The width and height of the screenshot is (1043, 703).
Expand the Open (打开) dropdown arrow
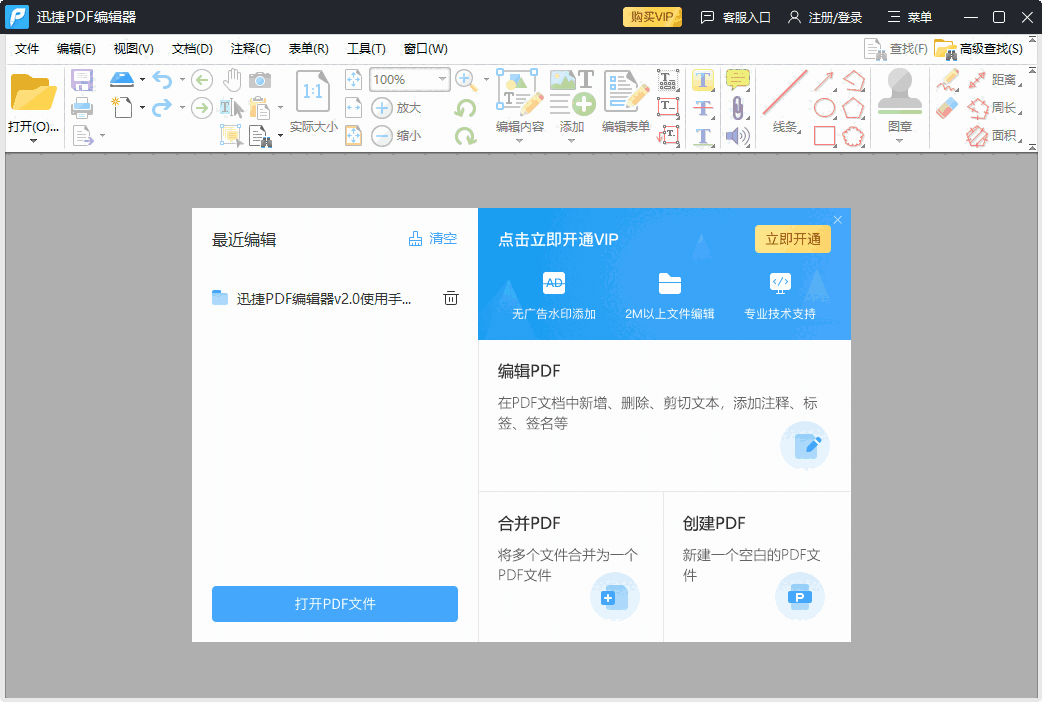(x=33, y=142)
